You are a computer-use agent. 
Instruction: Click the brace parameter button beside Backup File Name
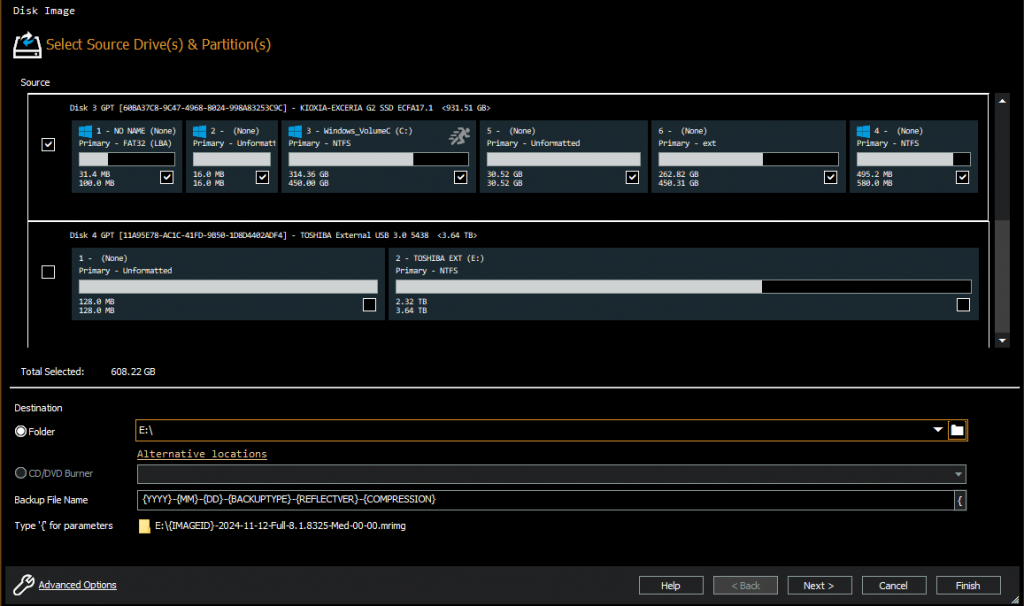pyautogui.click(x=960, y=500)
